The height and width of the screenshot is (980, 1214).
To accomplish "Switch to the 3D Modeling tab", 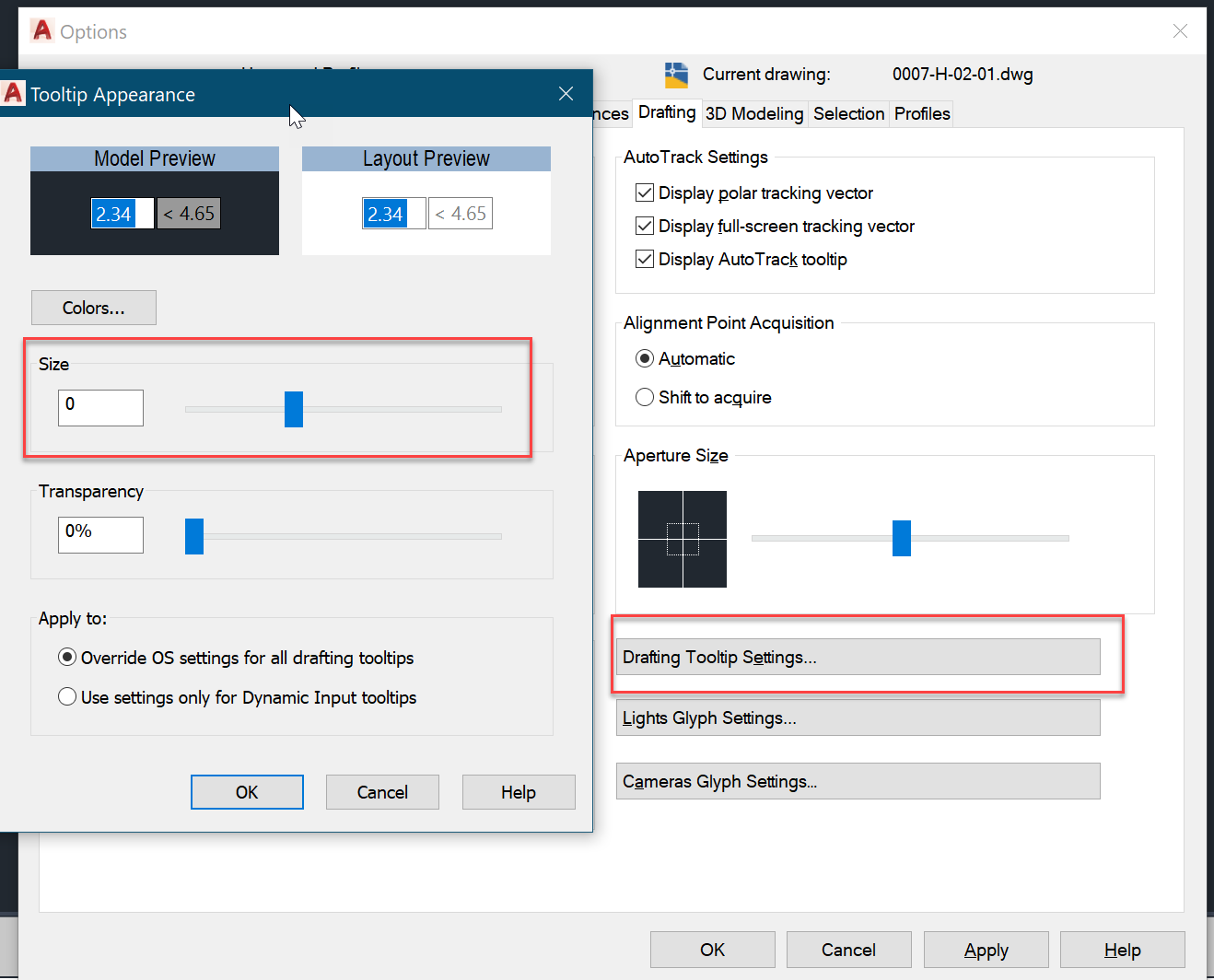I will pyautogui.click(x=754, y=112).
